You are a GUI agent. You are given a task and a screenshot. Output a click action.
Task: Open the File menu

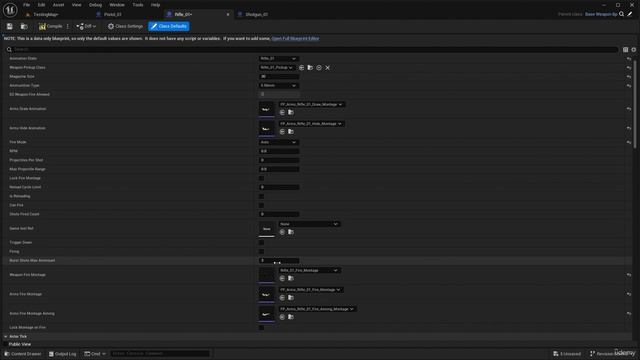(x=27, y=5)
